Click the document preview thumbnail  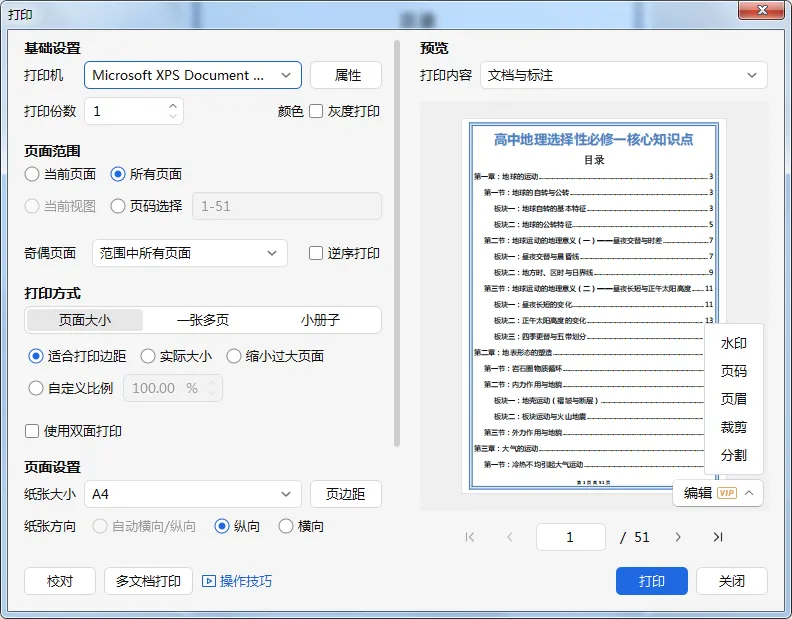pos(594,306)
